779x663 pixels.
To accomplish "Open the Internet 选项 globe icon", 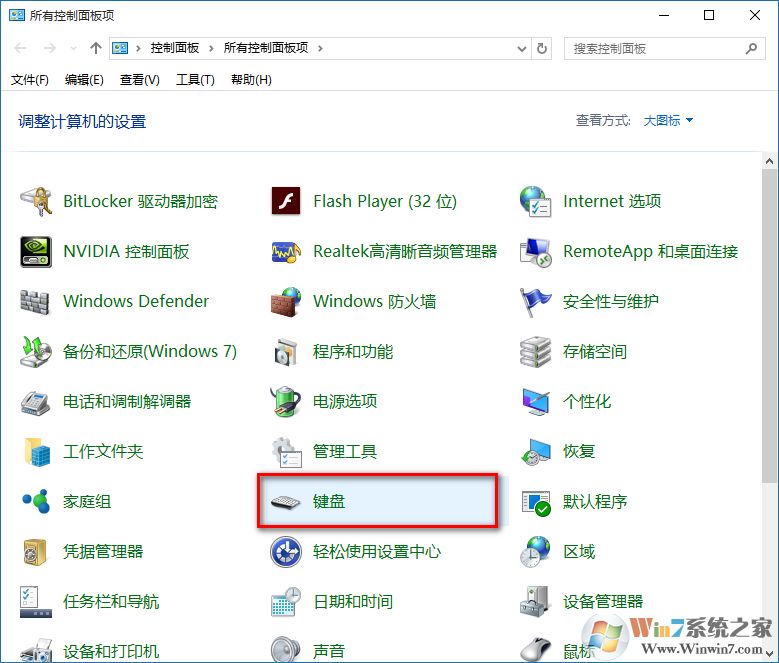I will (535, 201).
